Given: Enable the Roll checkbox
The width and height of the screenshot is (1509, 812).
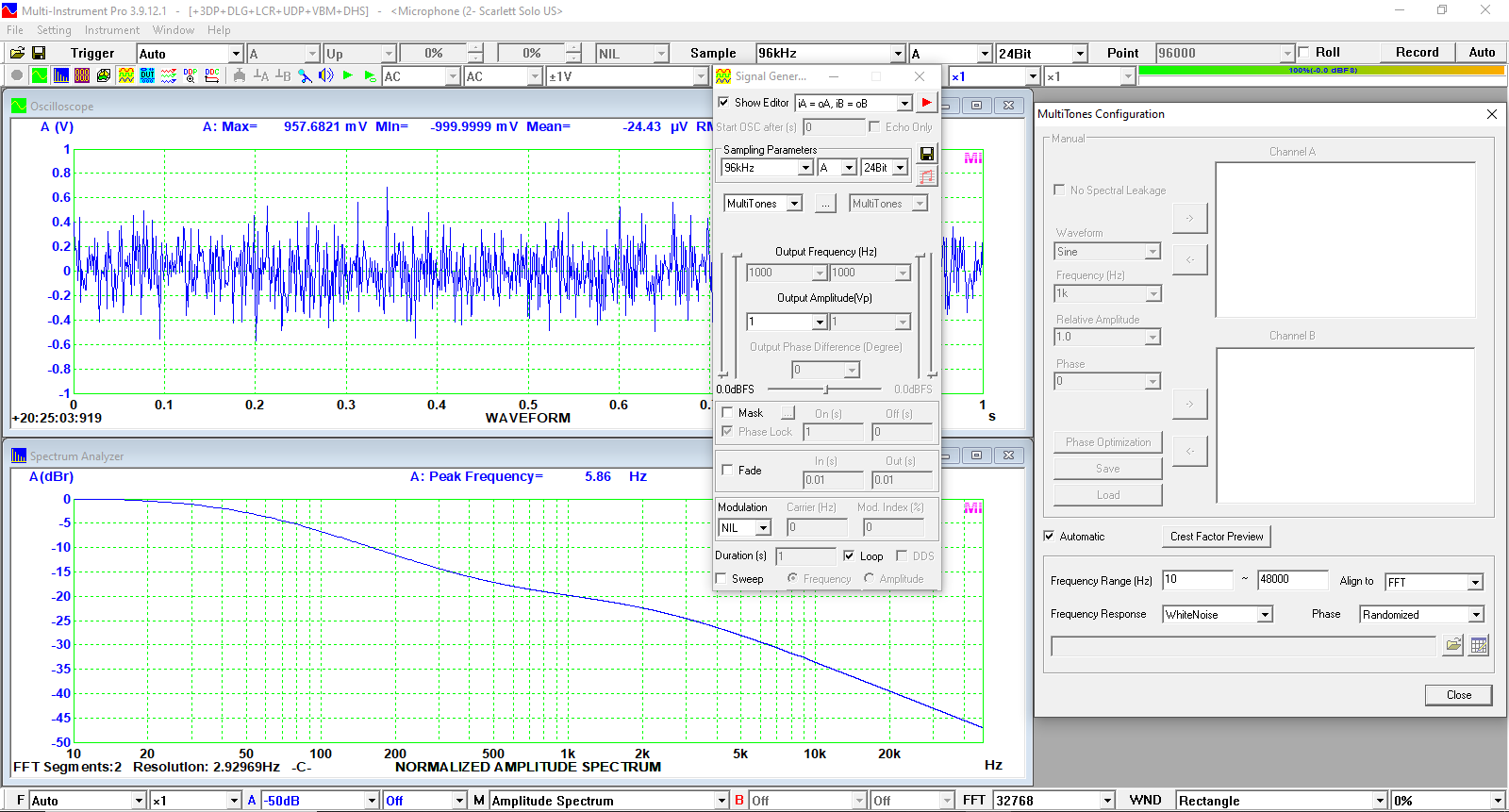Looking at the screenshot, I should [x=1304, y=53].
